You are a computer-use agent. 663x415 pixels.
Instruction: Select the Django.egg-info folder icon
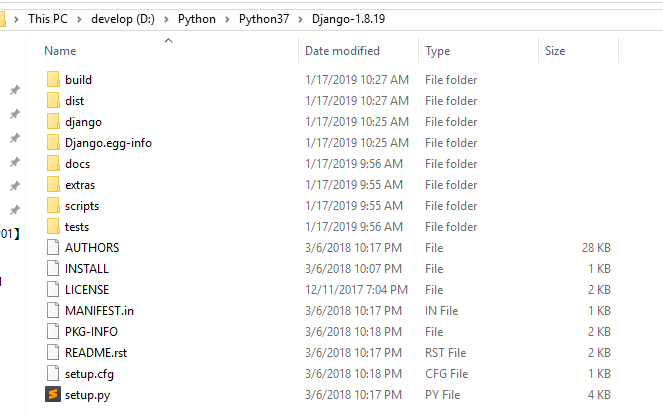[x=53, y=143]
